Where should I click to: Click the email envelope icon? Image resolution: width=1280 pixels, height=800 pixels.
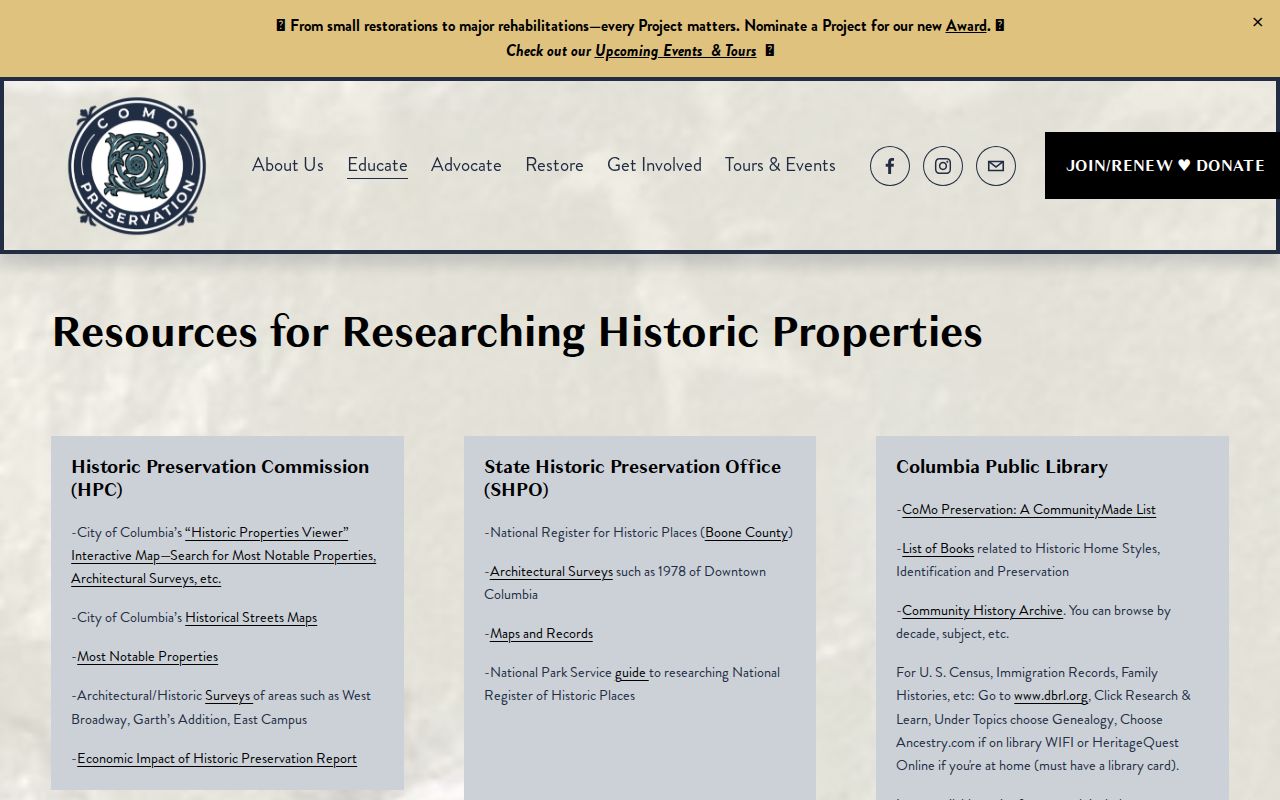[996, 166]
